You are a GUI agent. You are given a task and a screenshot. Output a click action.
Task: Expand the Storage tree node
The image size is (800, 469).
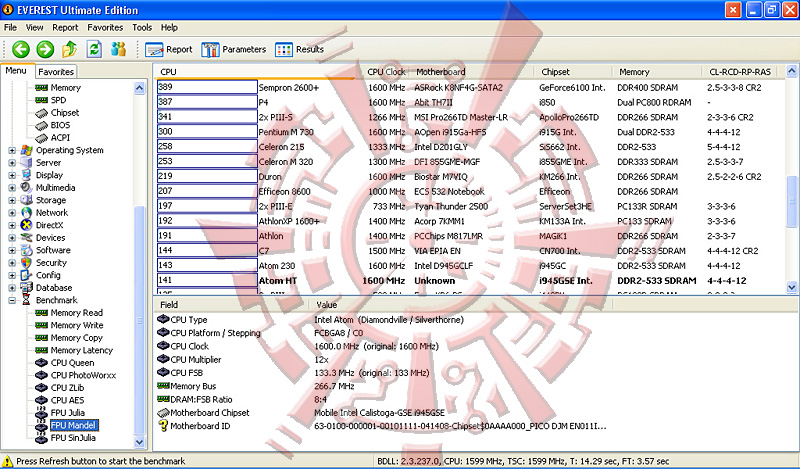(x=12, y=201)
